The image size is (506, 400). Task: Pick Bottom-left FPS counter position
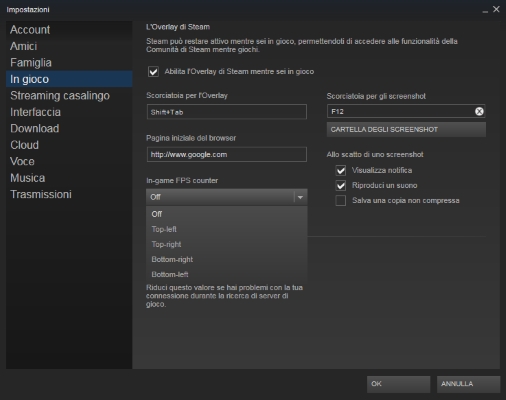(227, 274)
